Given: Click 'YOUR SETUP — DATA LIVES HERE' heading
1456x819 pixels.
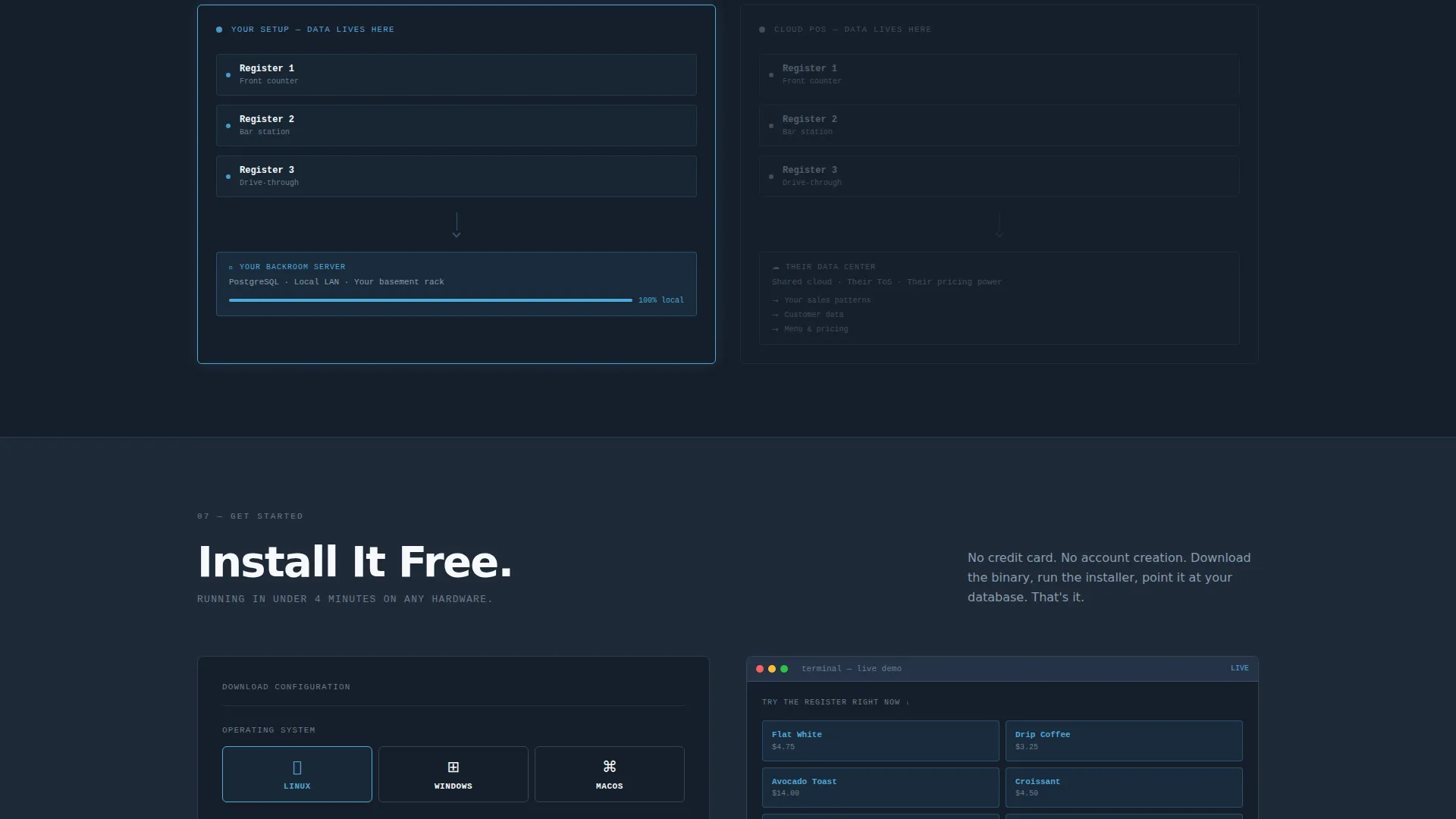Looking at the screenshot, I should coord(312,30).
